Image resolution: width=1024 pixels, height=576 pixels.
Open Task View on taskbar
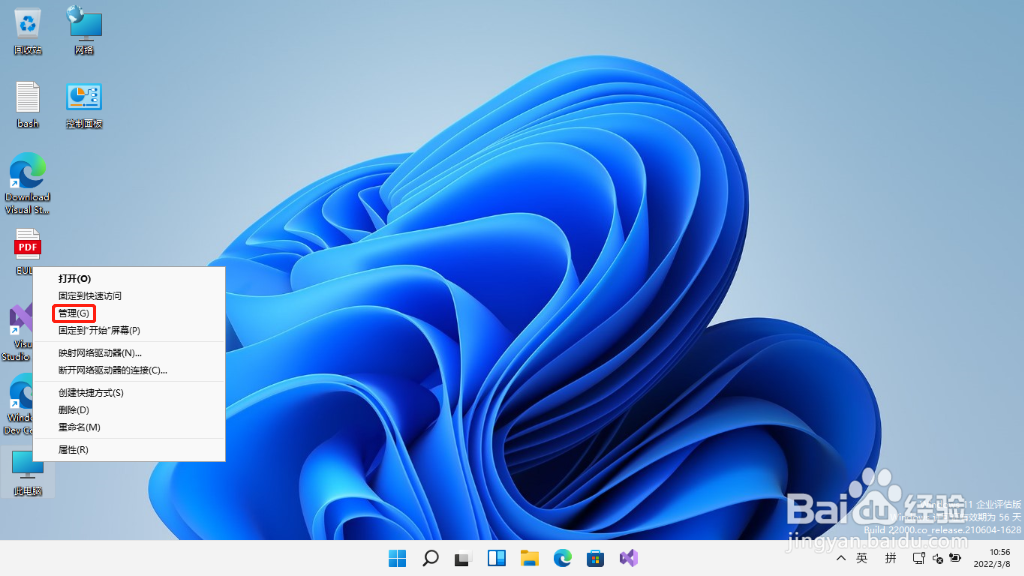(463, 558)
